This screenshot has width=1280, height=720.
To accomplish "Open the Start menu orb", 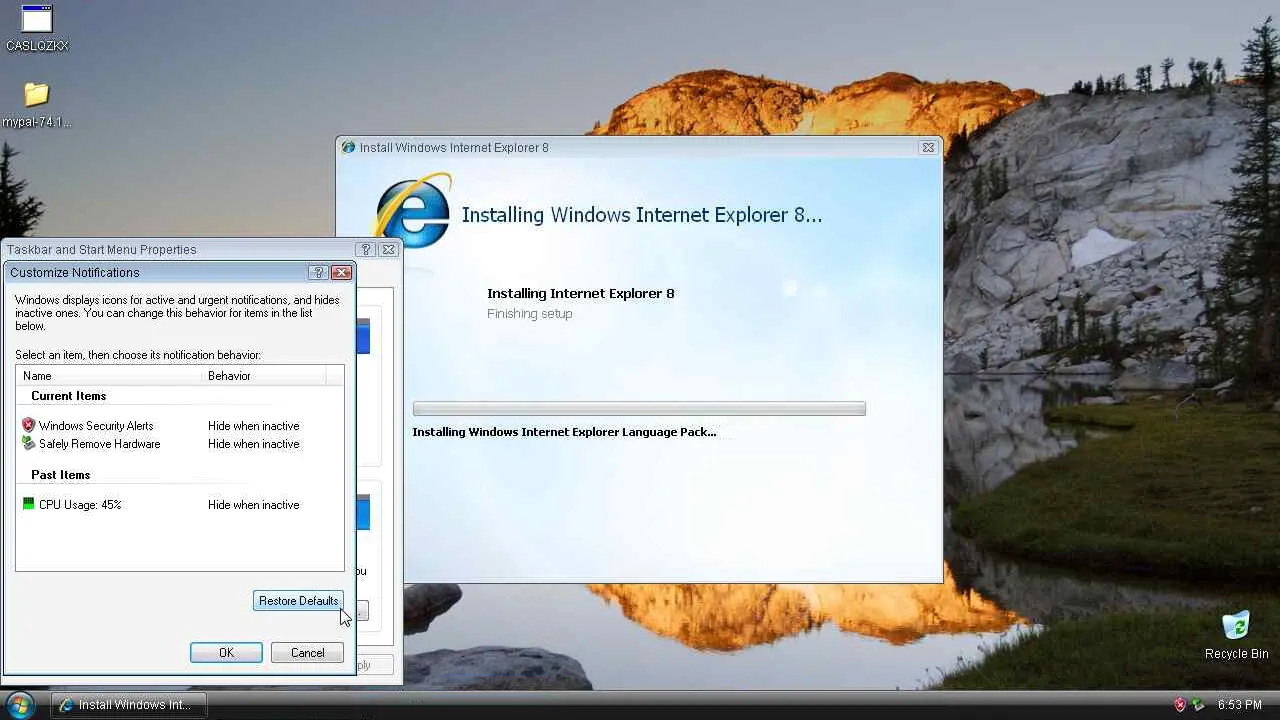I will coord(20,704).
